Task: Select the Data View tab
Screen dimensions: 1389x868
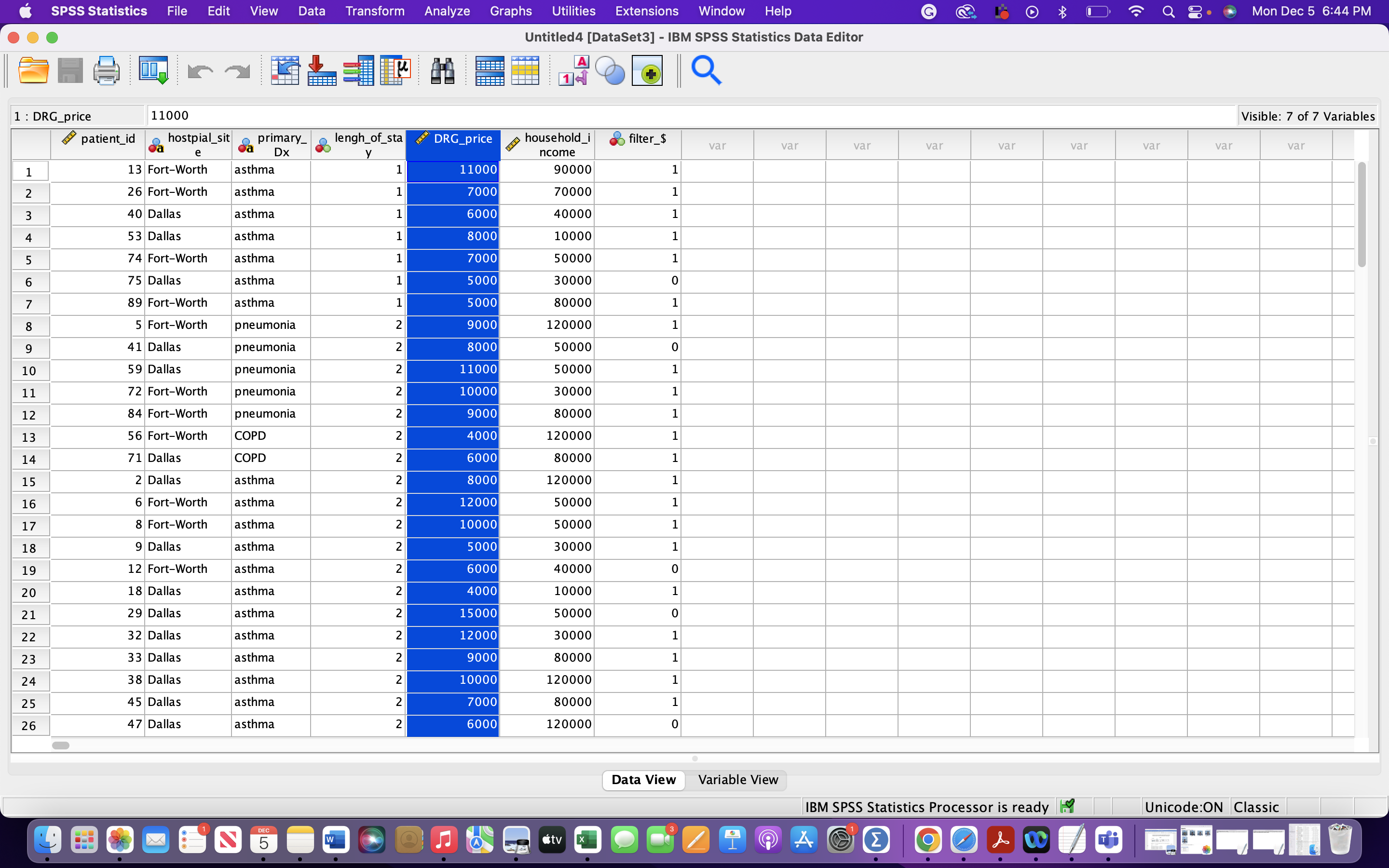Action: (x=643, y=780)
